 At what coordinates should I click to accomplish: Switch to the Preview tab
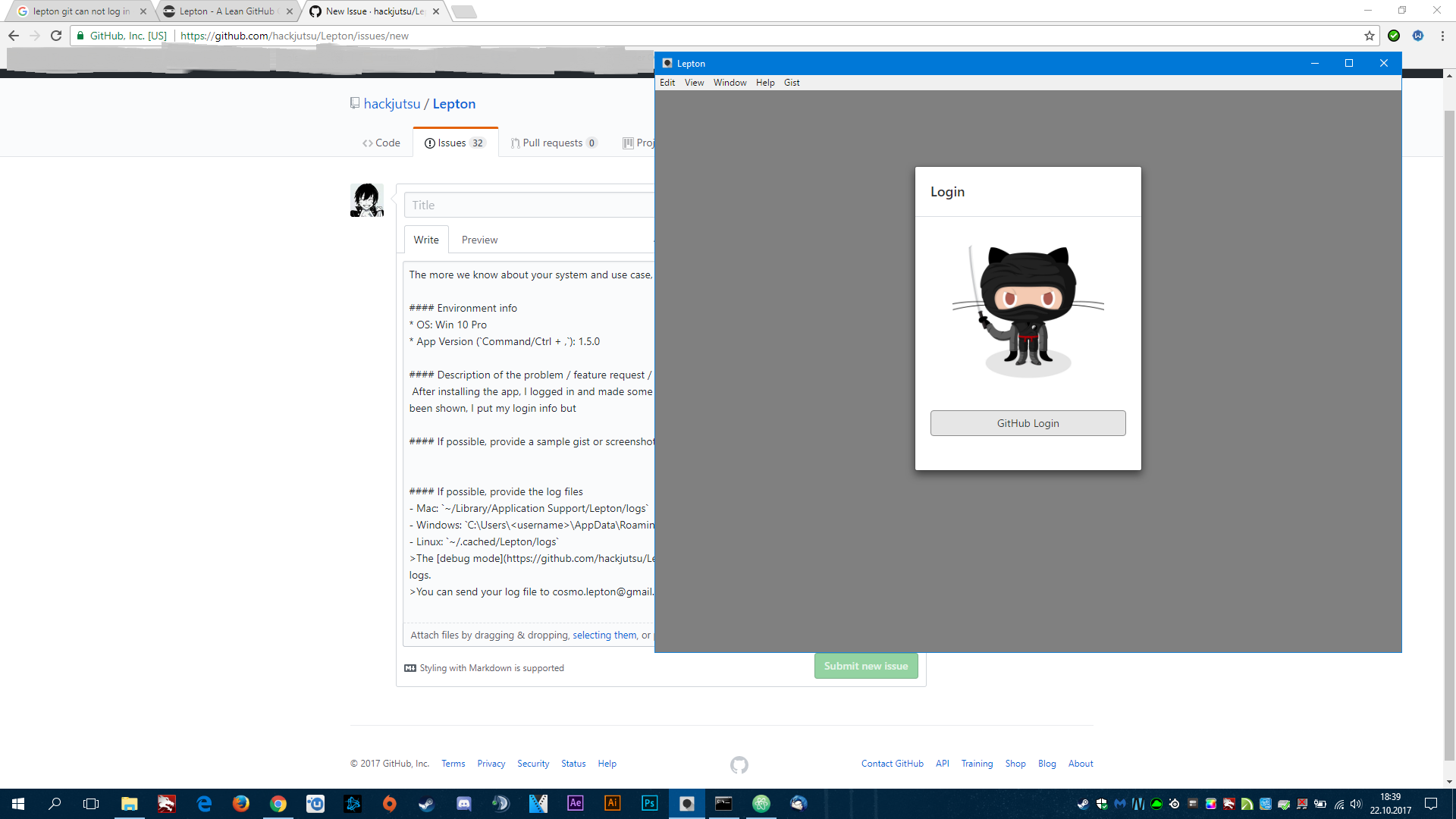[x=479, y=240]
